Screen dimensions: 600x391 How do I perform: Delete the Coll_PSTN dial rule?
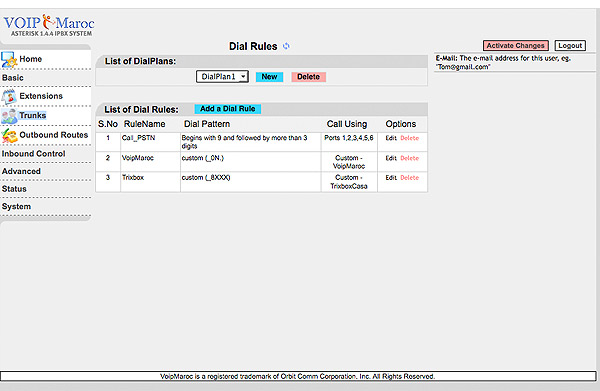tap(409, 138)
